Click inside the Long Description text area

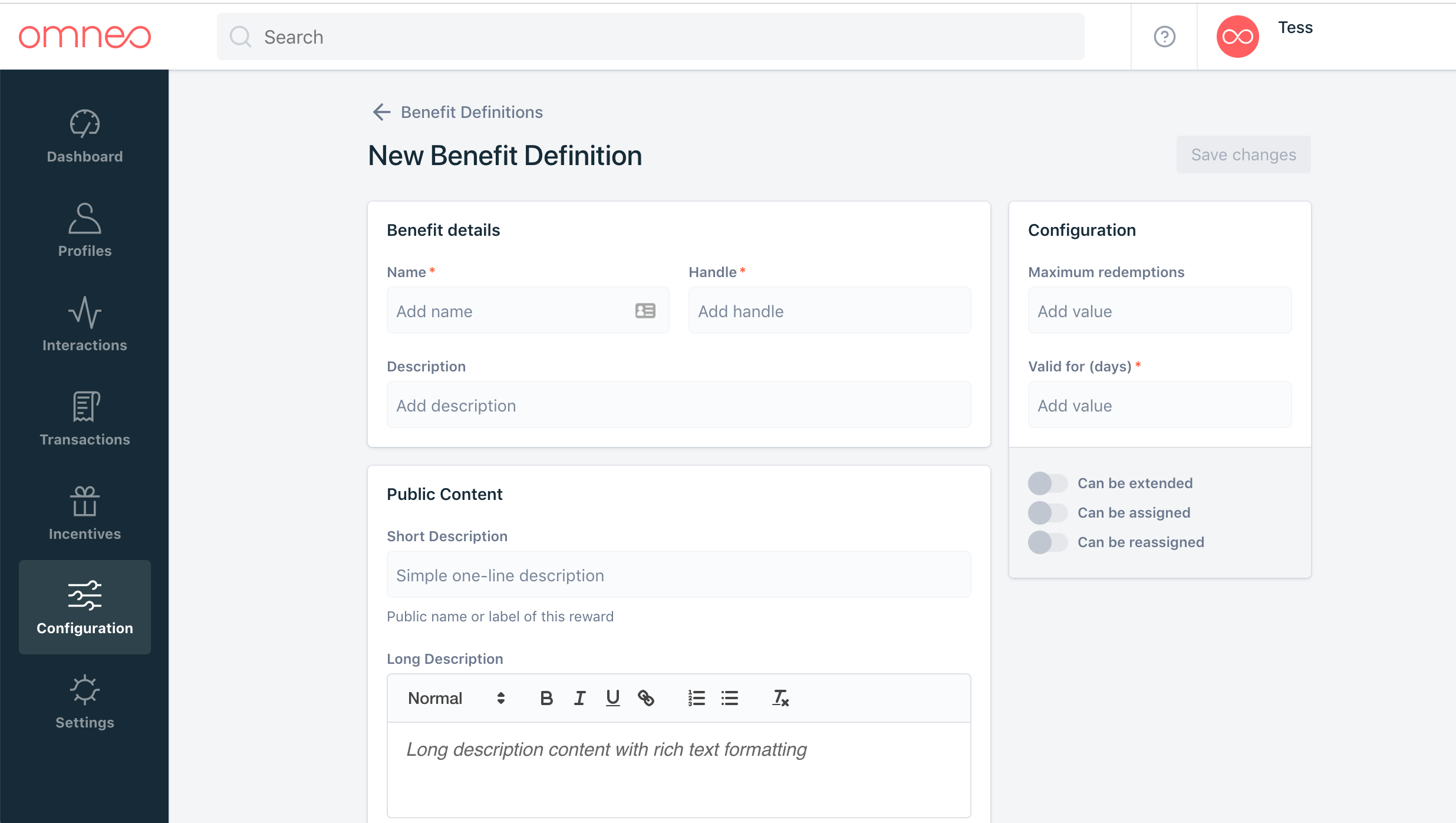[x=678, y=770]
